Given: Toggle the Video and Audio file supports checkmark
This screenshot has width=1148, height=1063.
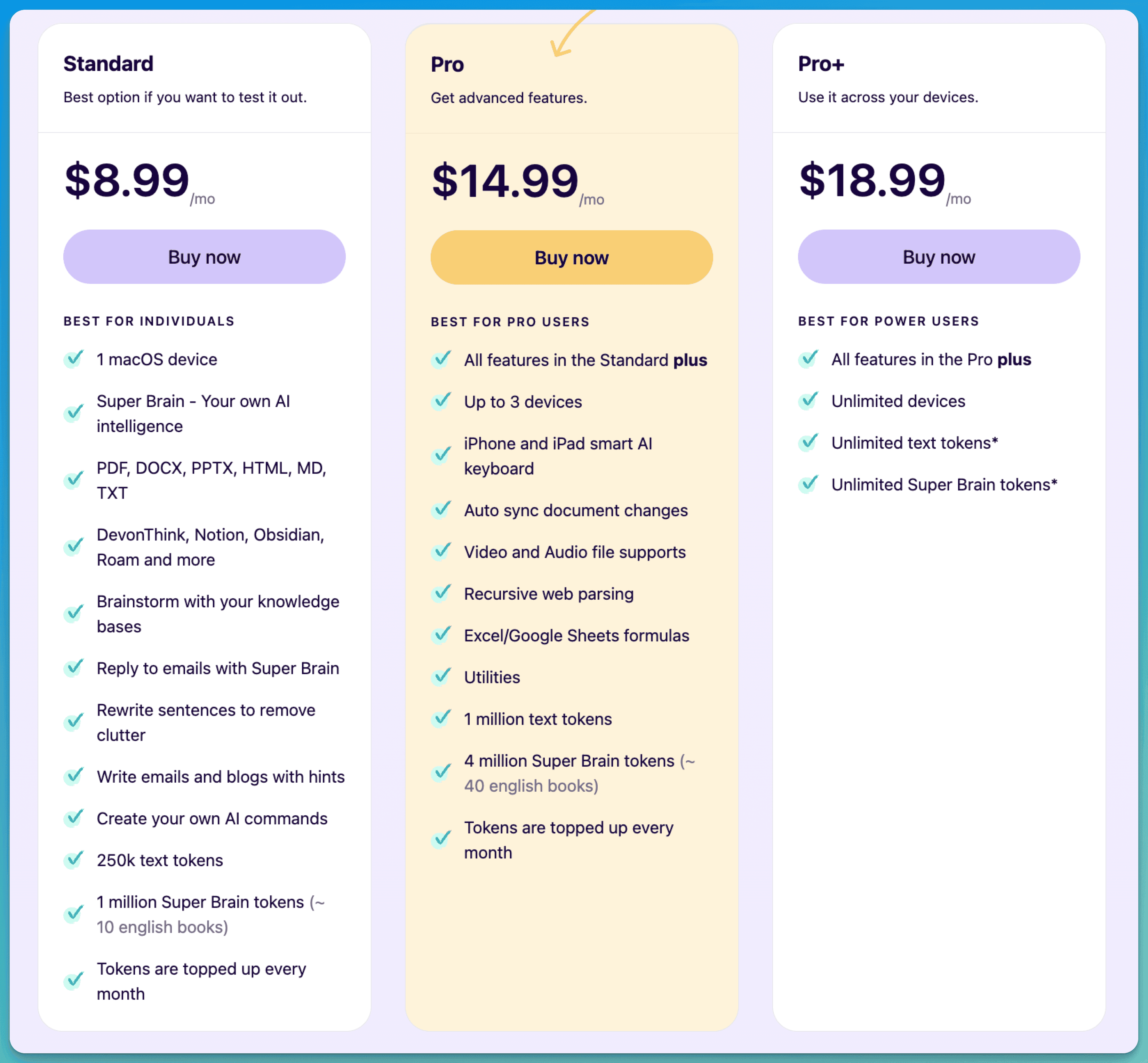Looking at the screenshot, I should click(441, 552).
